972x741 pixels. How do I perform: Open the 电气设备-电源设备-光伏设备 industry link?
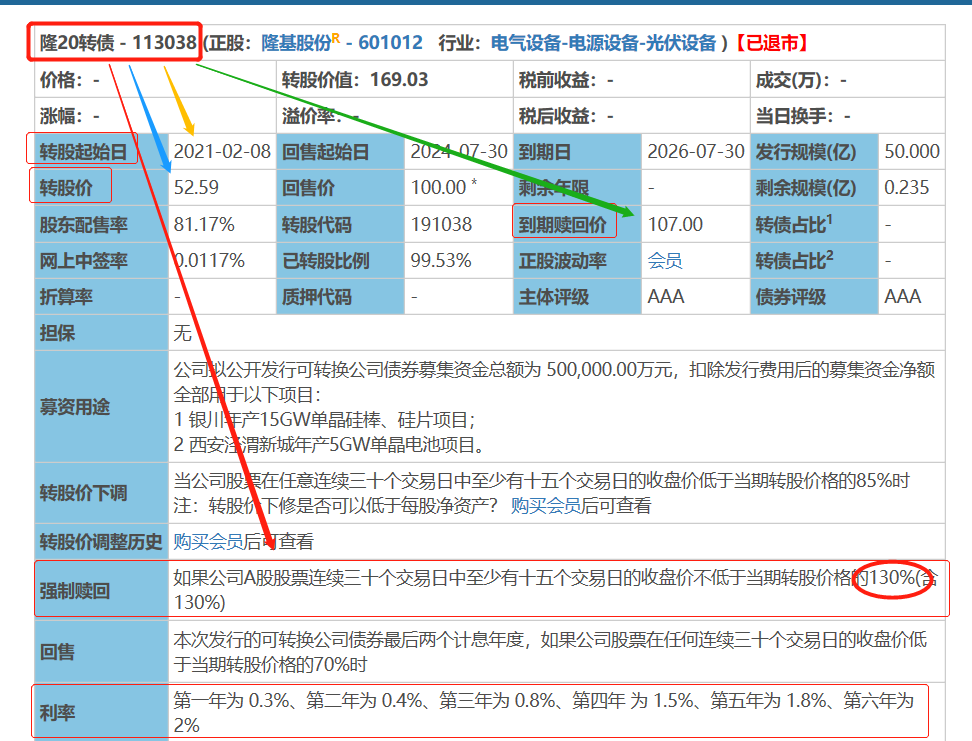tap(603, 43)
